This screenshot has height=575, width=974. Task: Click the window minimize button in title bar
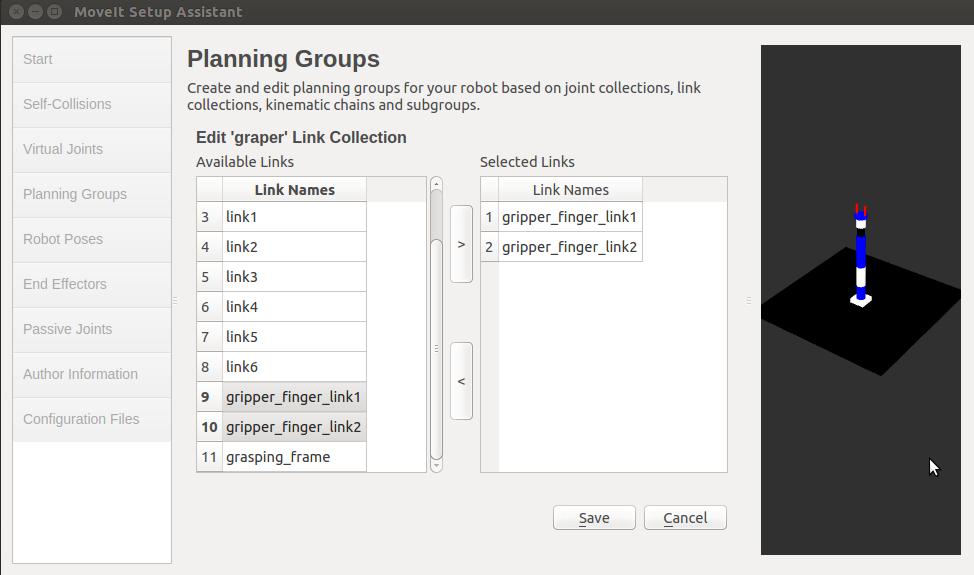[x=36, y=12]
